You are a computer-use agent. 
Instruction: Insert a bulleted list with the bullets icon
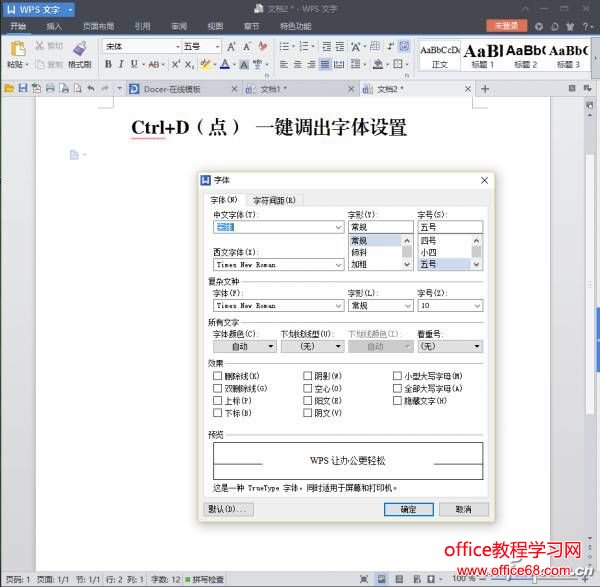click(x=284, y=47)
